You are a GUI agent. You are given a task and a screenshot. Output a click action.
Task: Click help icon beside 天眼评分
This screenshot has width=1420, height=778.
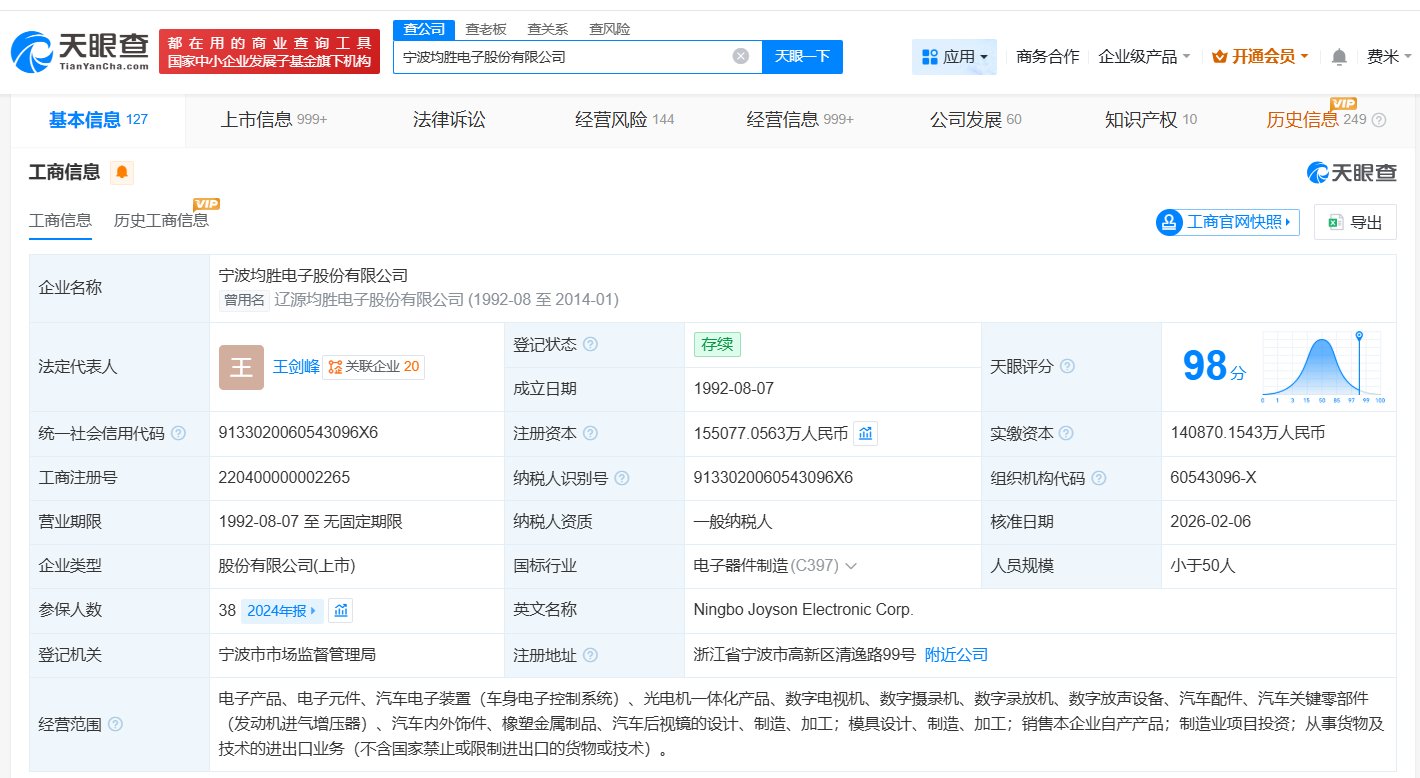click(x=1067, y=367)
